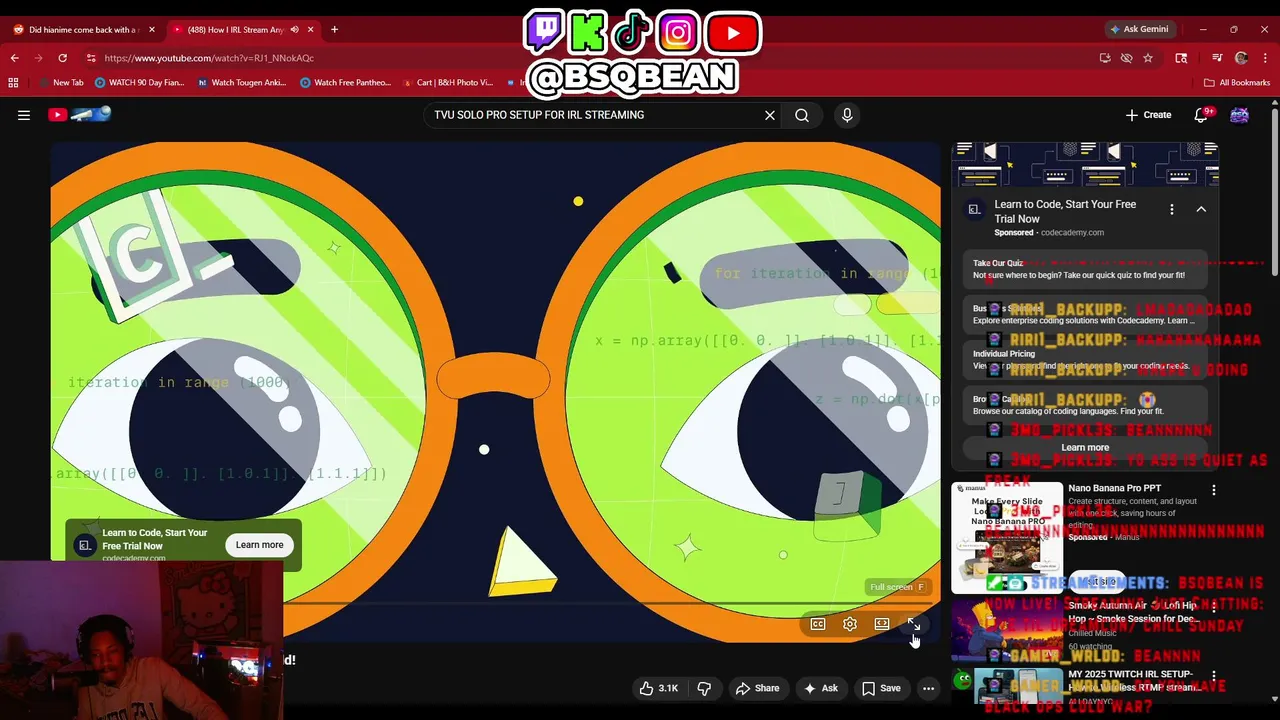This screenshot has width=1280, height=720.
Task: Switch to the hianime Reddit tab
Action: 84,29
